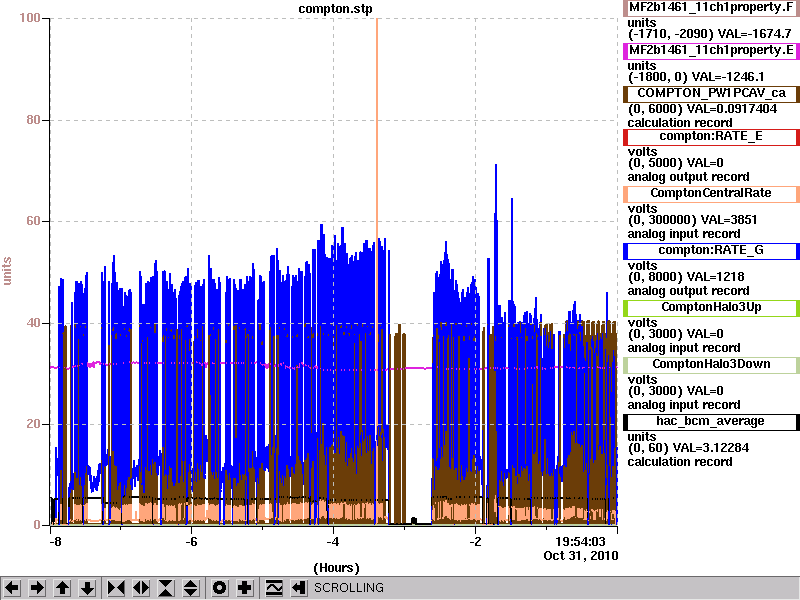Screen dimensions: 800x600
Task: Select the hac_bcm_average curve label
Action: pos(710,421)
